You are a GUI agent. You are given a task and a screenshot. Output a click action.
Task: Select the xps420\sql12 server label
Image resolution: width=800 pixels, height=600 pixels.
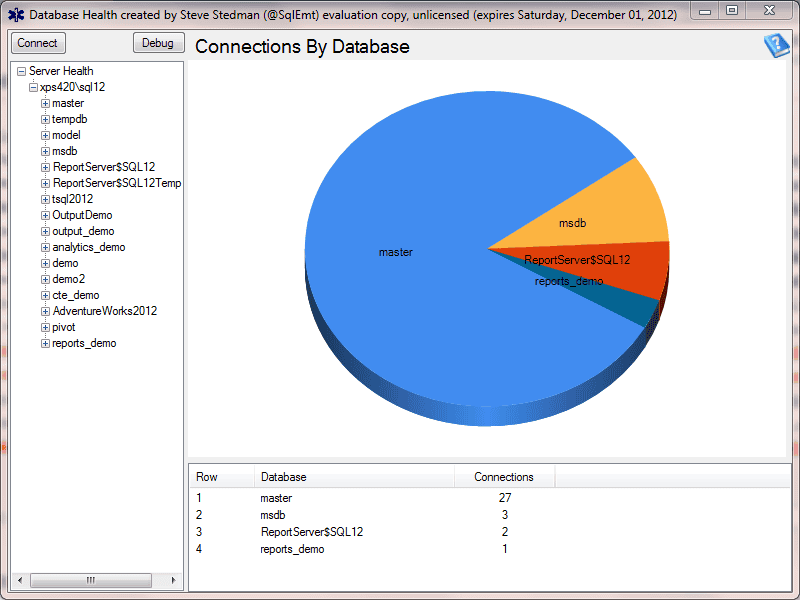72,87
